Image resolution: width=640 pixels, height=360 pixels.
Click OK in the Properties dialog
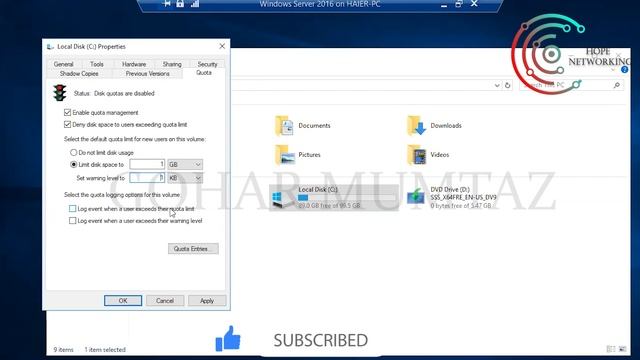pyautogui.click(x=123, y=300)
